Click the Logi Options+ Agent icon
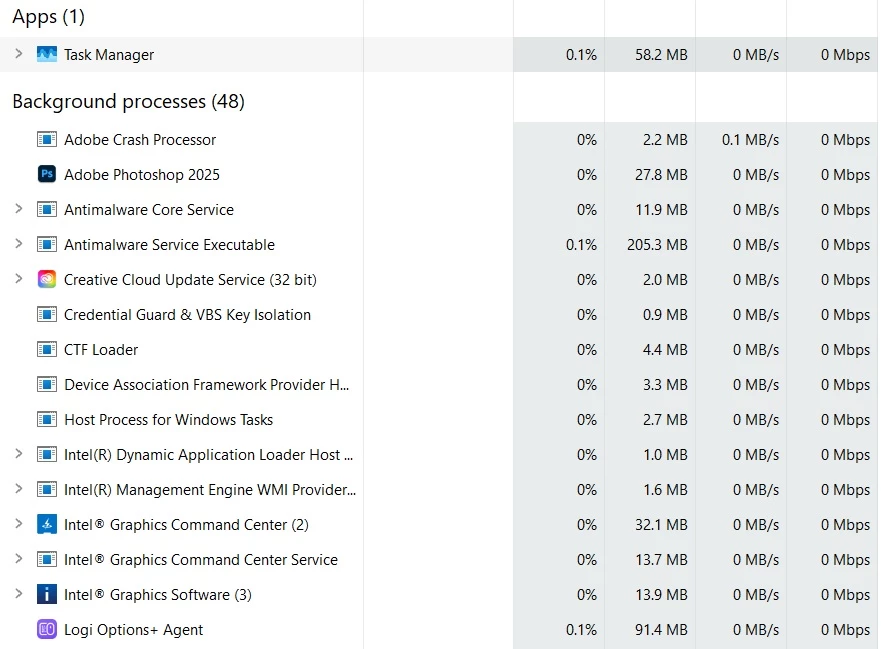 (x=47, y=629)
